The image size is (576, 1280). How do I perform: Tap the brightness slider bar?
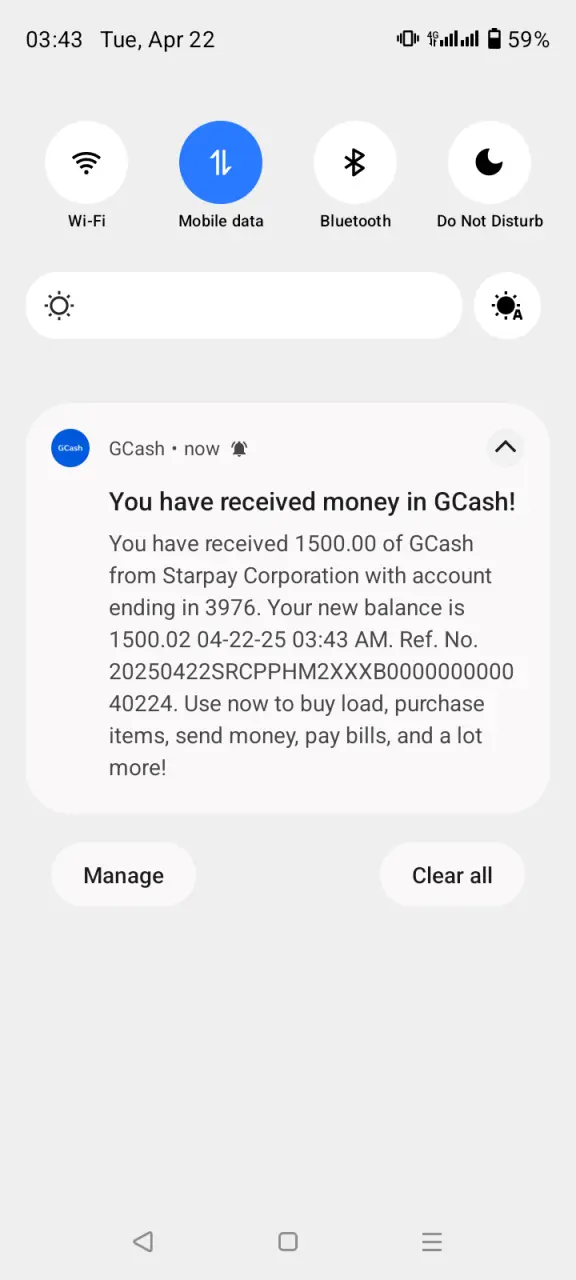(244, 306)
